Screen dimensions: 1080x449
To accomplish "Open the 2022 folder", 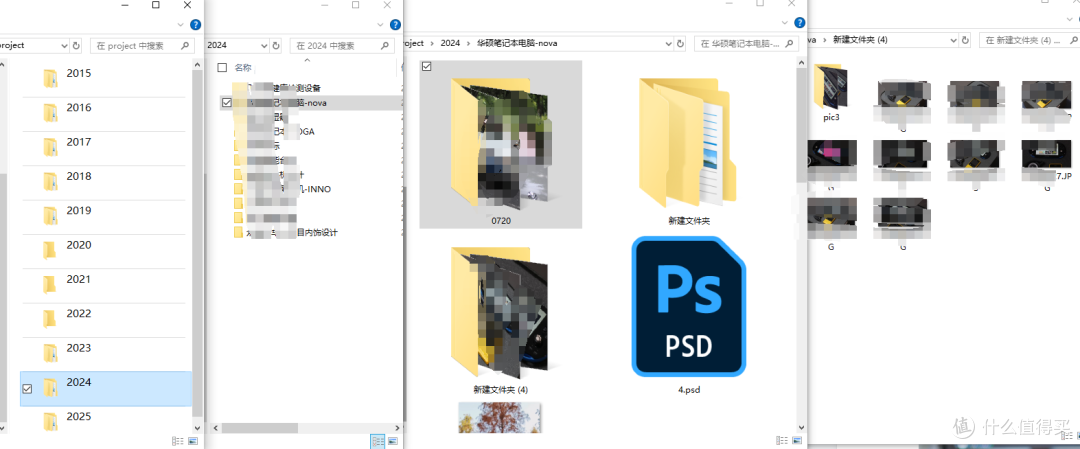I will (x=103, y=320).
